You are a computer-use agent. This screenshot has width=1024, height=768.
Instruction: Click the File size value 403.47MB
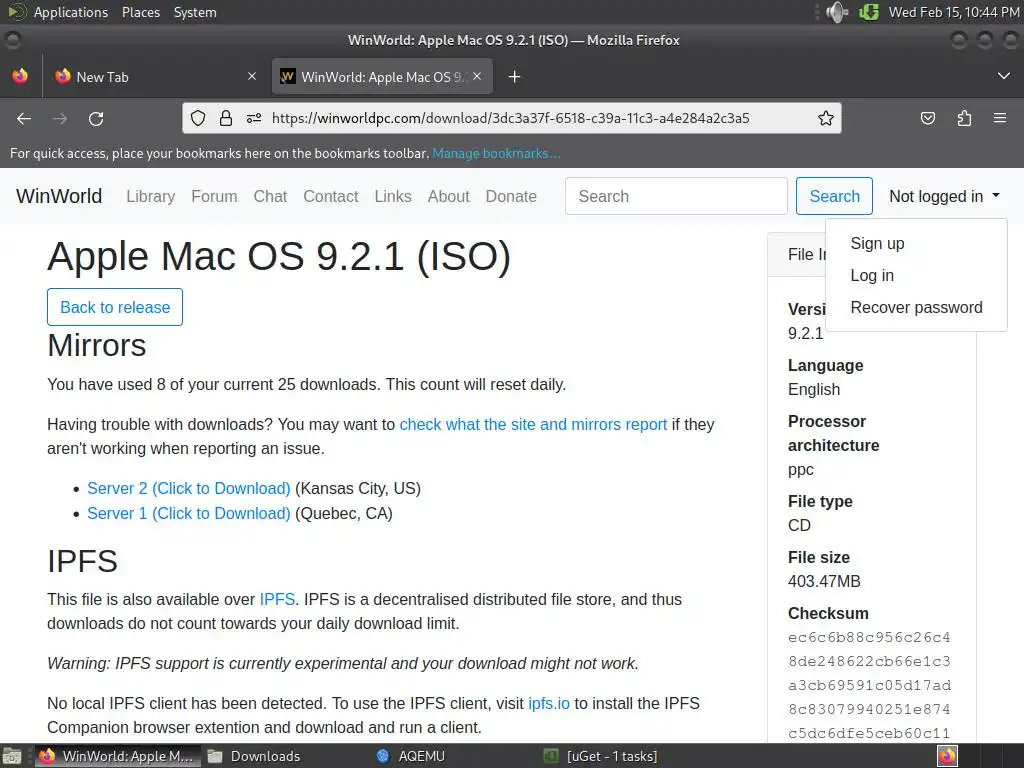pos(824,581)
